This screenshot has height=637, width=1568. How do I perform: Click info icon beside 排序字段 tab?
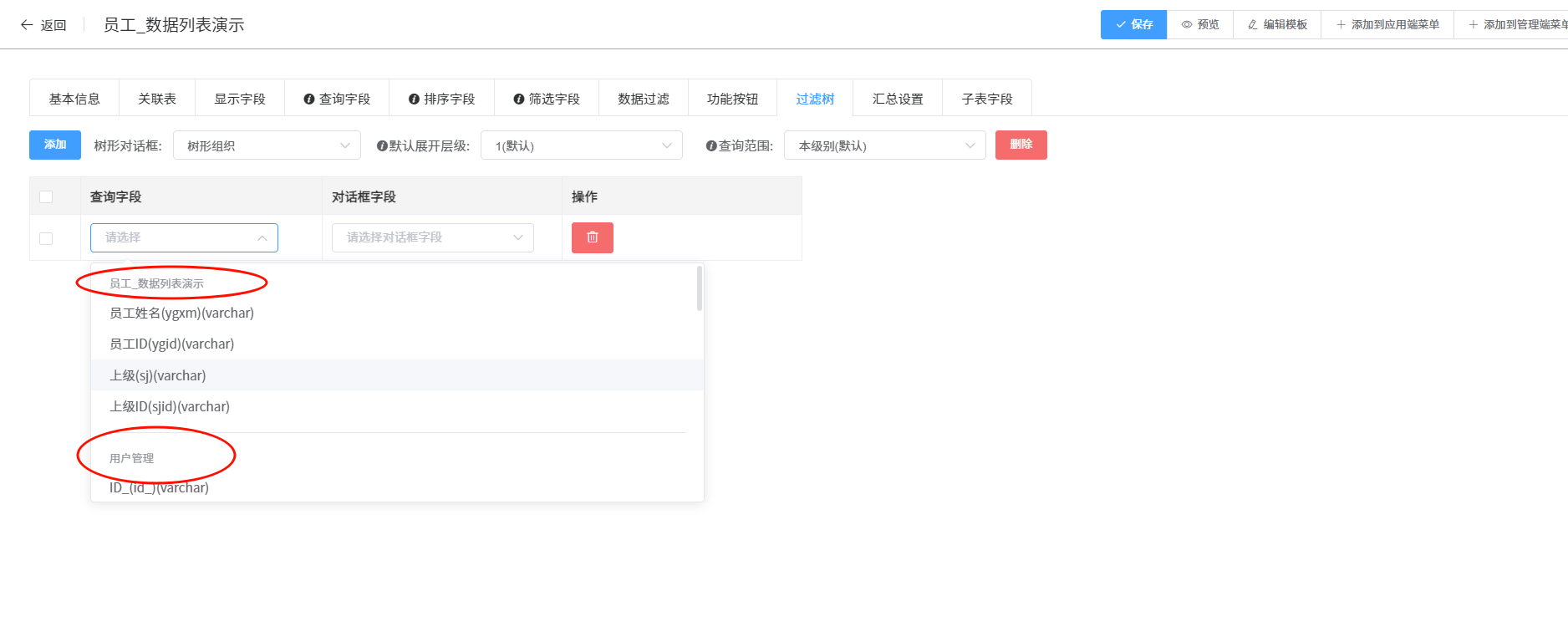tap(414, 99)
